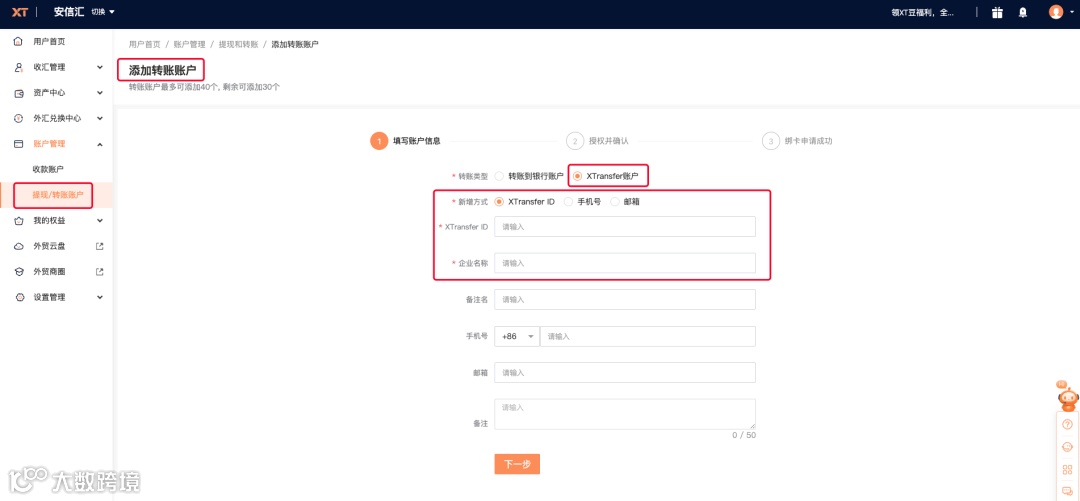Go to 用户首页 breadcrumb link
The height and width of the screenshot is (501, 1080).
(145, 44)
